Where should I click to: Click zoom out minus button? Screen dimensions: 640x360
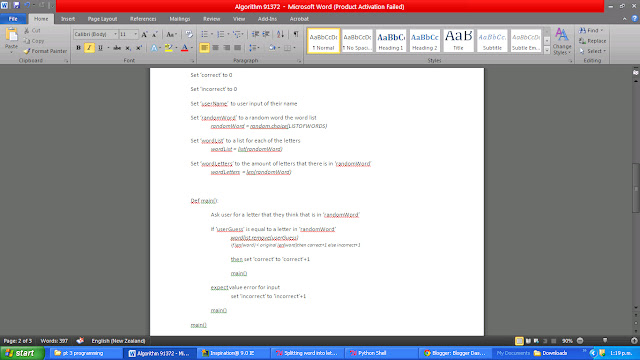click(580, 341)
